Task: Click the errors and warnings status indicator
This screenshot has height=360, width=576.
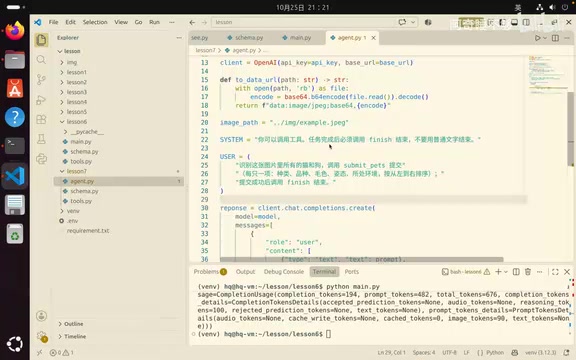Action: [x=62, y=352]
